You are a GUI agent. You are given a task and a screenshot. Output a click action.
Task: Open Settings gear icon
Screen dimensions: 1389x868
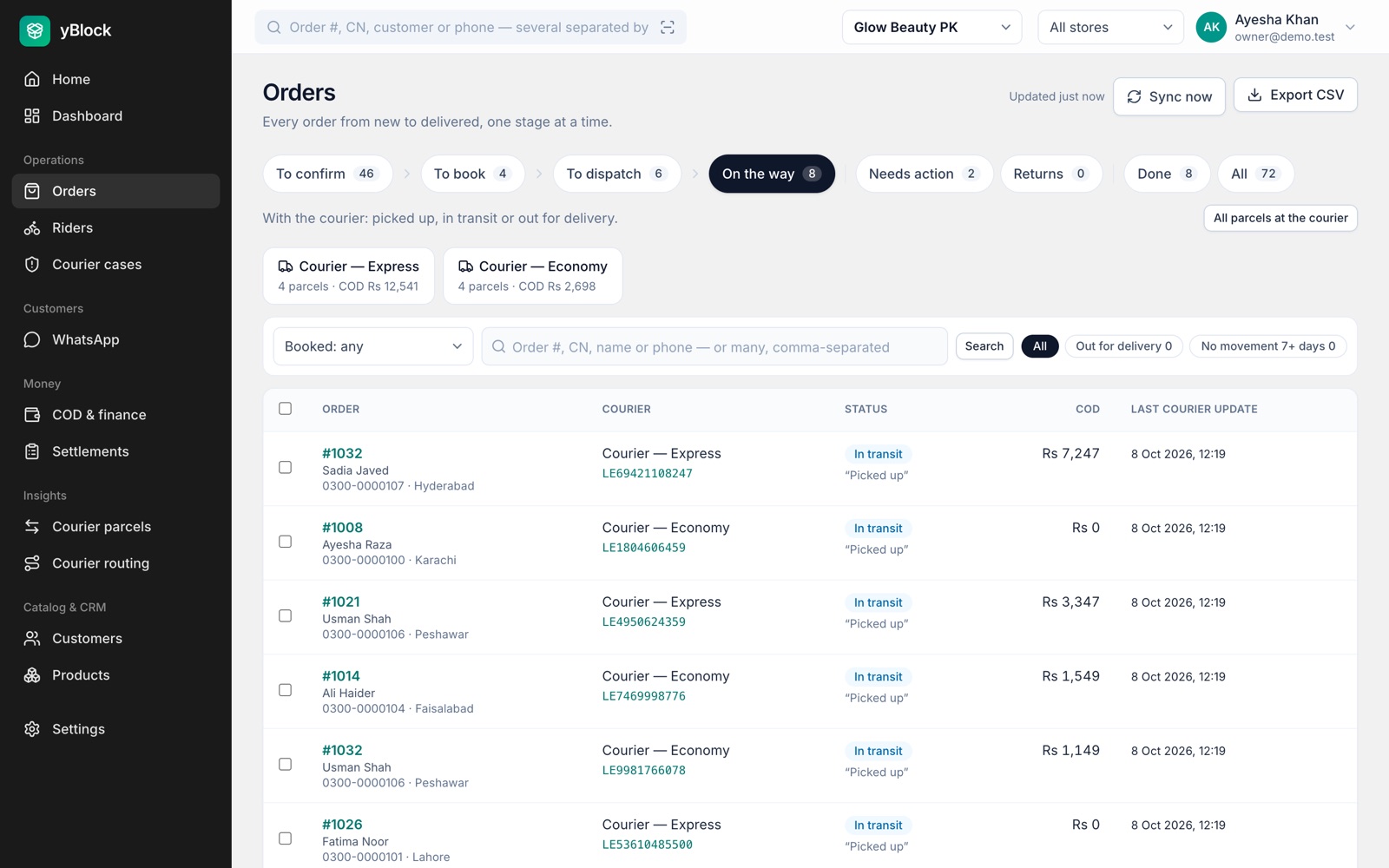[x=32, y=729]
